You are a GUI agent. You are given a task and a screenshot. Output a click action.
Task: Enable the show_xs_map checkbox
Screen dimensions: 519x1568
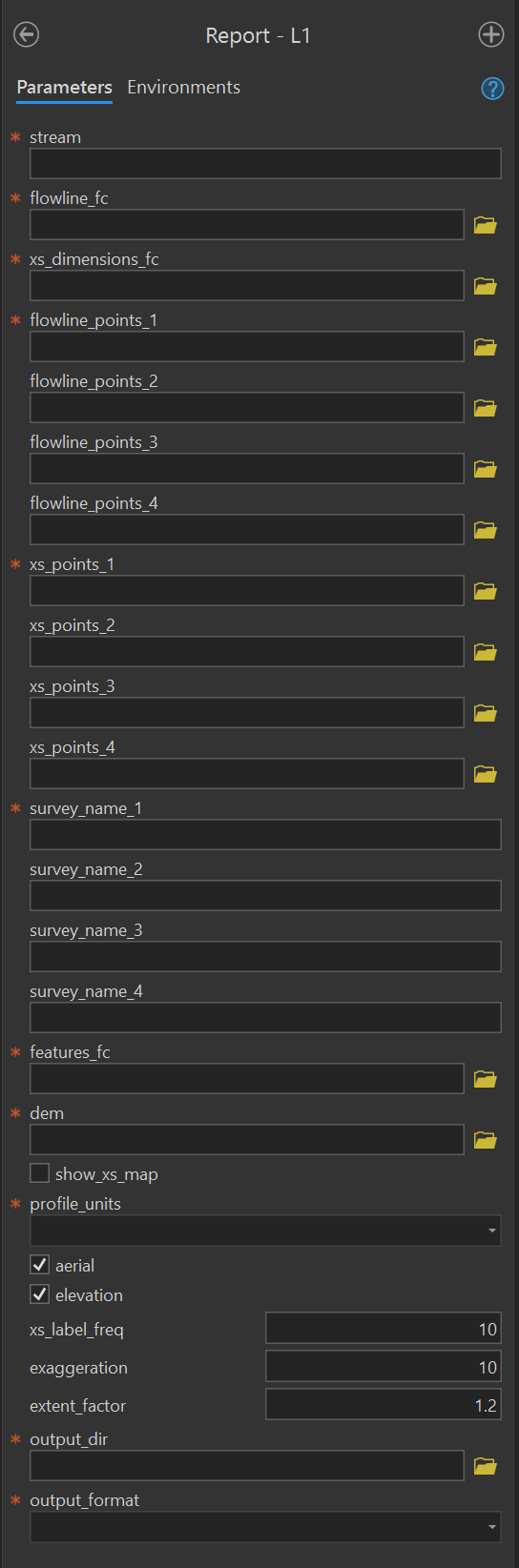(40, 1173)
